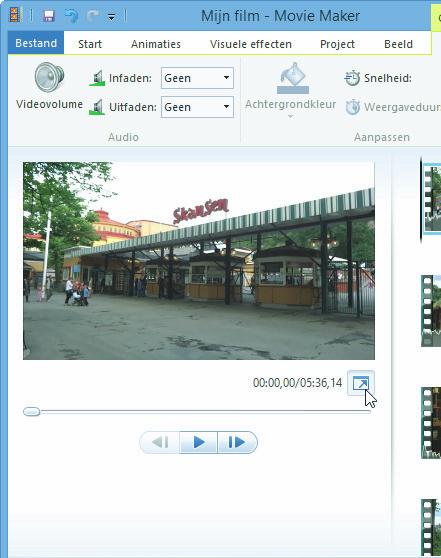Screen dimensions: 441x558
Task: Expand the quick access toolbar customize arrow
Action: [x=111, y=17]
